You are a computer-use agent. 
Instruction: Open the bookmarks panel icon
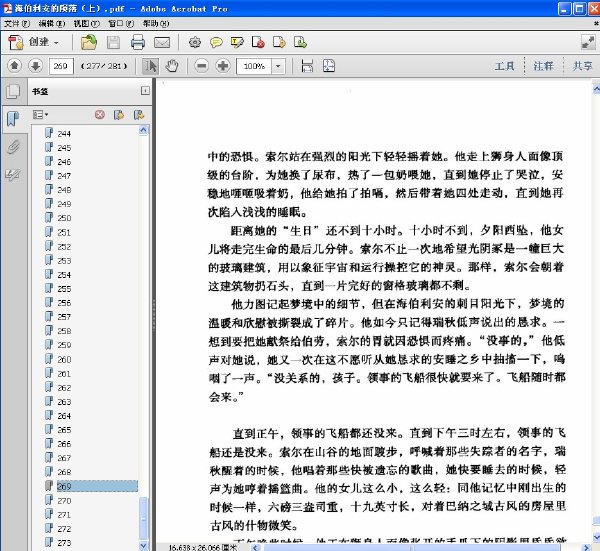pos(13,119)
